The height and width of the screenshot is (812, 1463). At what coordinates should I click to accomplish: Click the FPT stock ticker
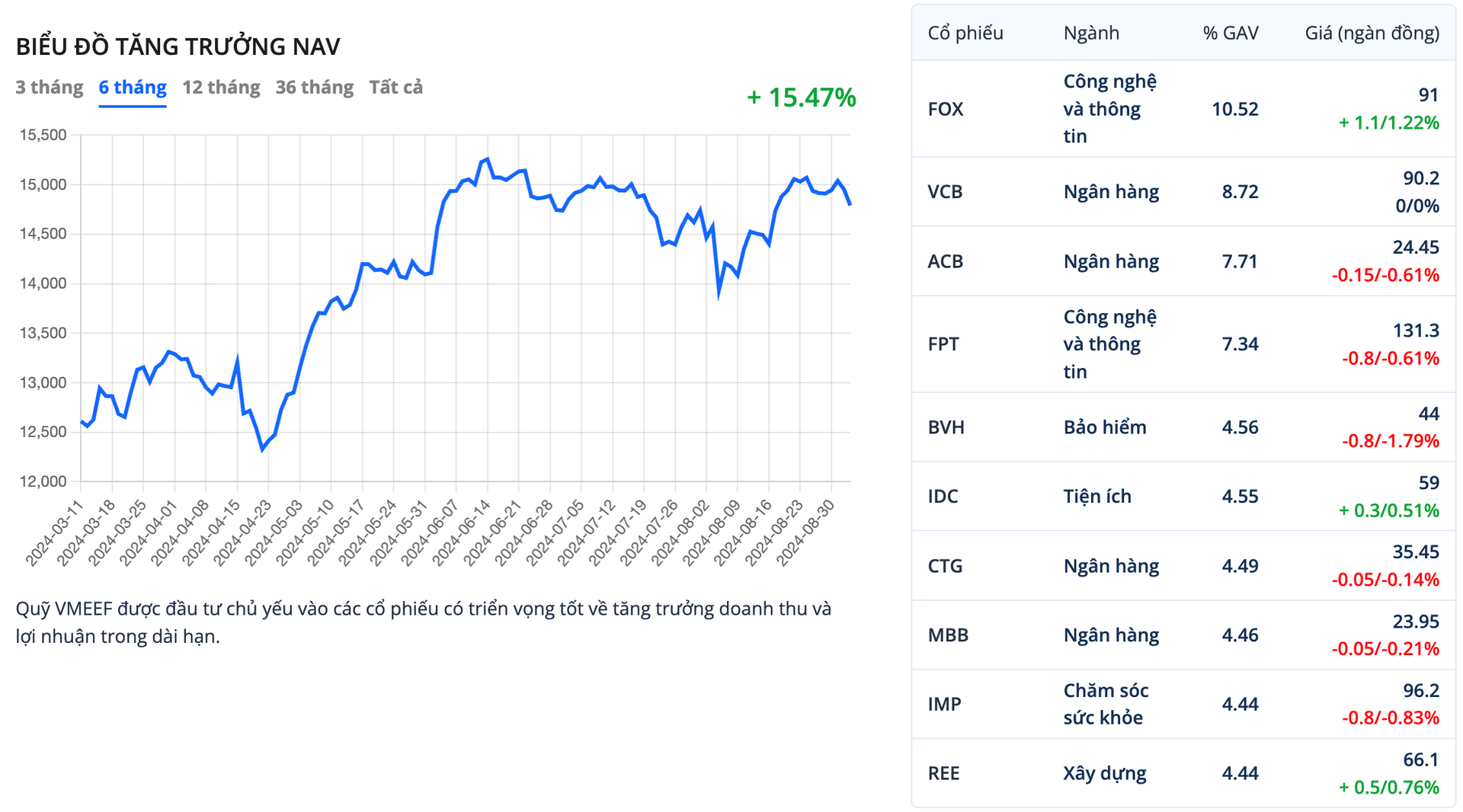point(943,344)
